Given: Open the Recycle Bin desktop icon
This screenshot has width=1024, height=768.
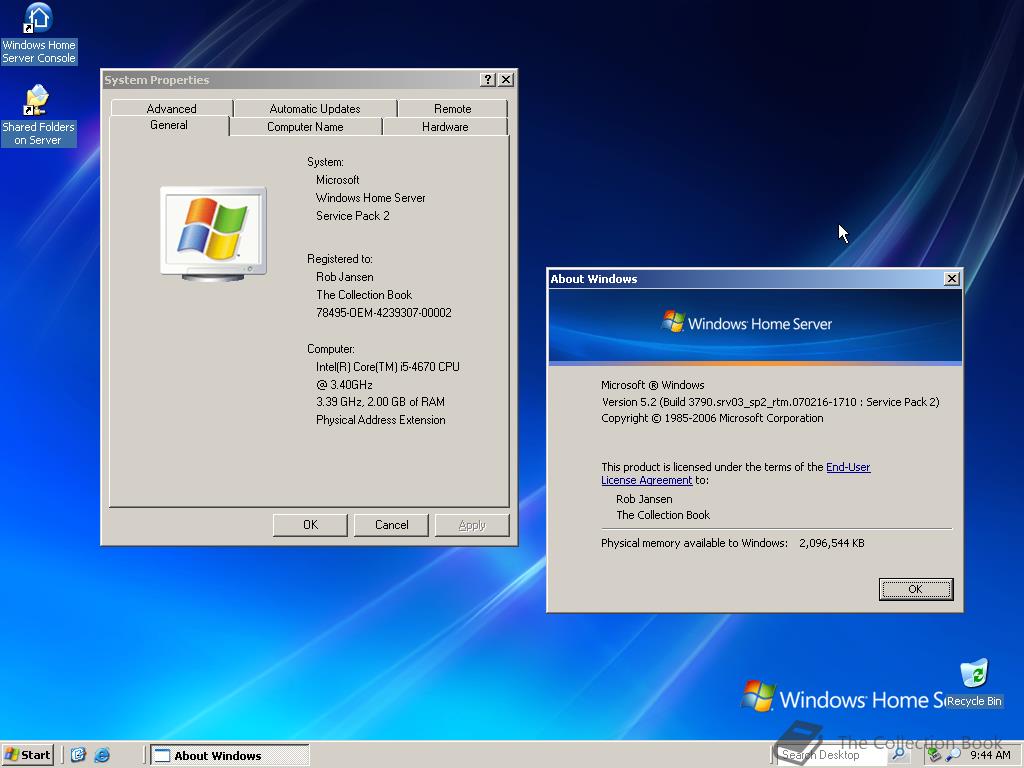Looking at the screenshot, I should click(974, 684).
